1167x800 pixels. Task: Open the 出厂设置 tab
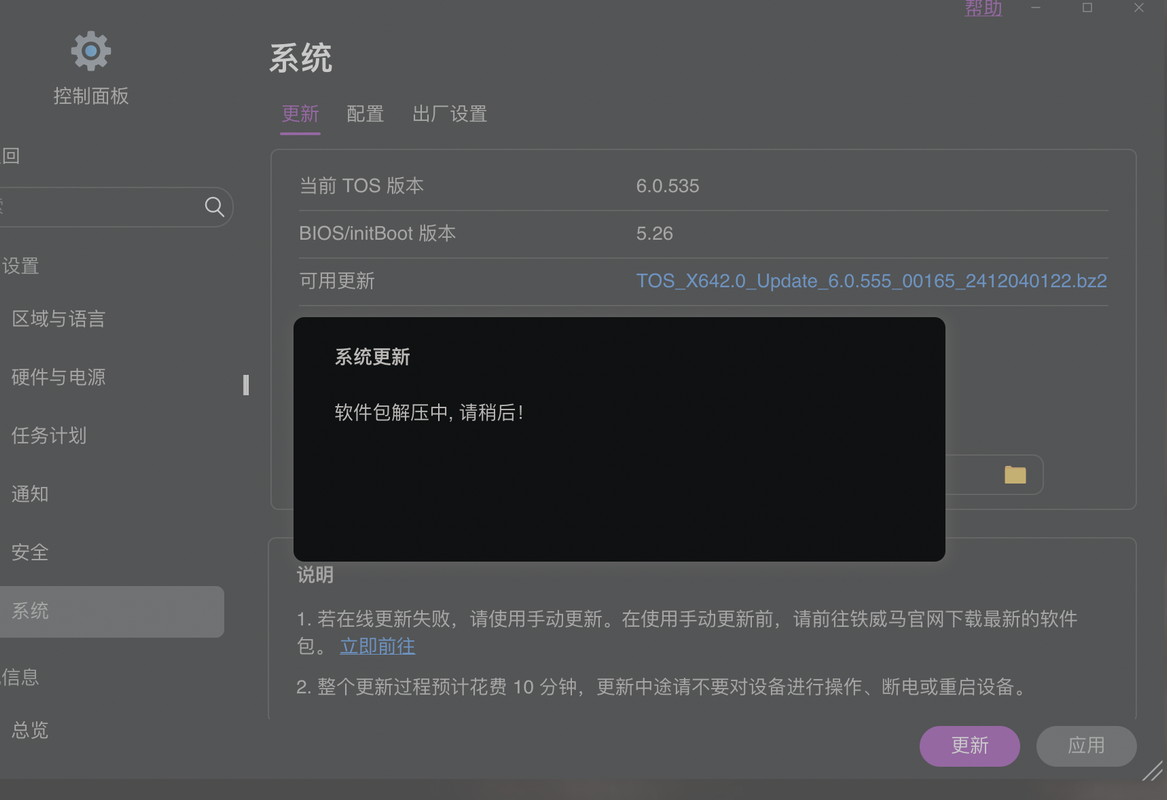pyautogui.click(x=450, y=114)
